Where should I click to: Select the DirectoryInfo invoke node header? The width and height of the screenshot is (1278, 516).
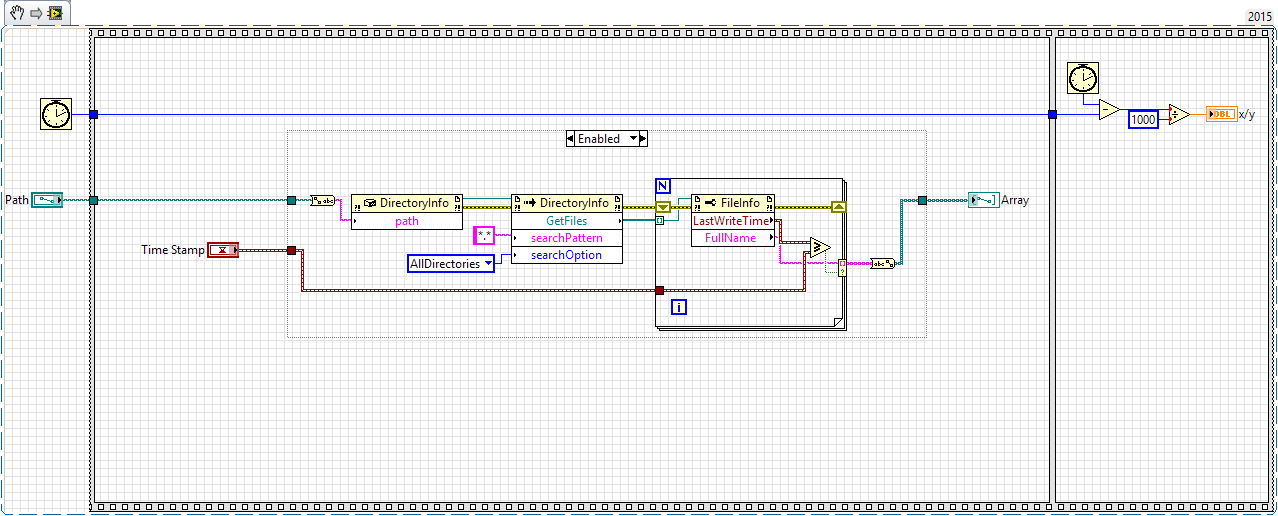[567, 203]
